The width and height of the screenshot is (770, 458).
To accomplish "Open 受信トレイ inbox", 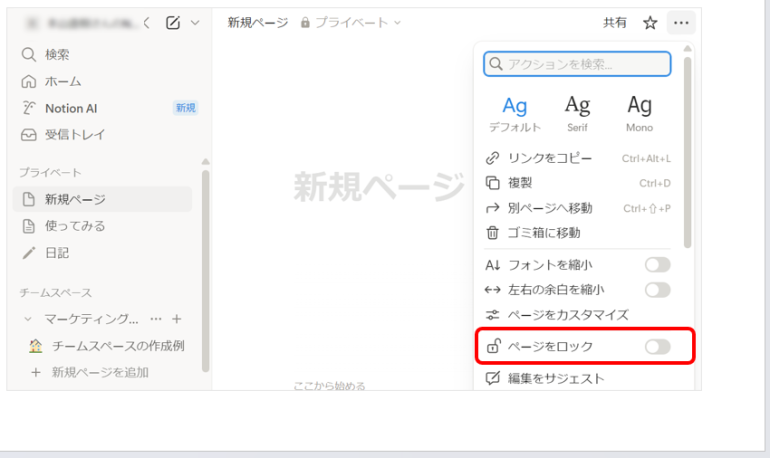I will coord(74,134).
